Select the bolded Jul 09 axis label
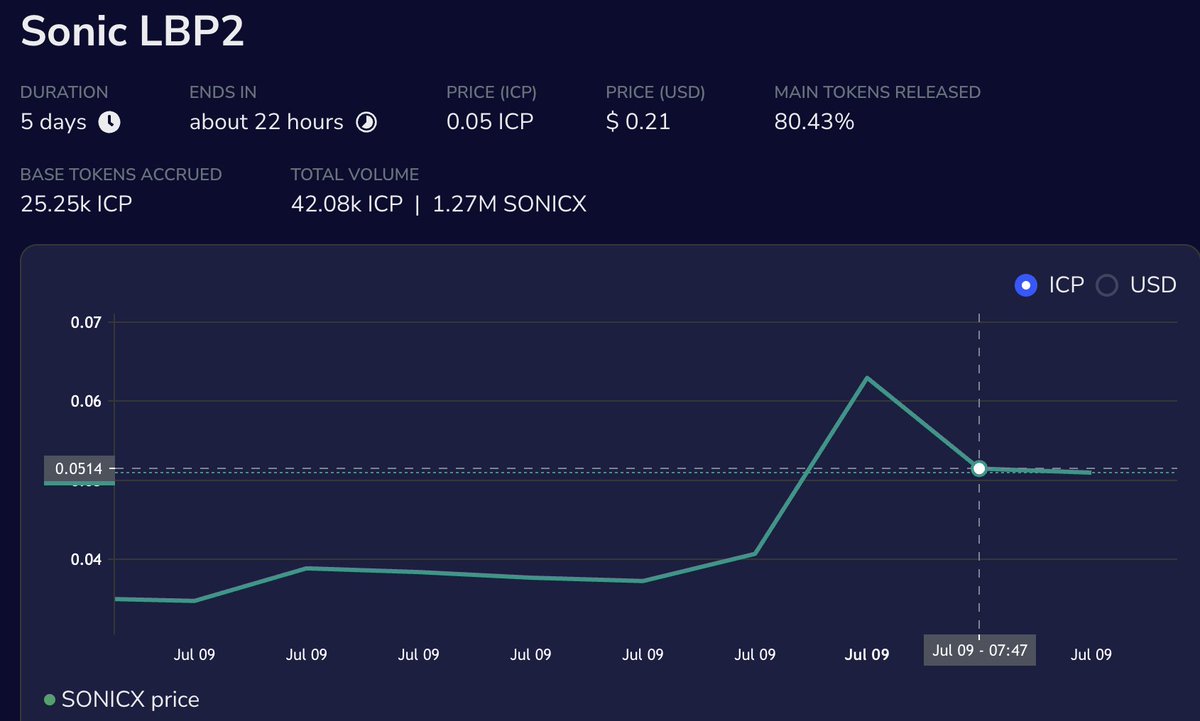Screen dimensions: 1200x721 [x=866, y=654]
